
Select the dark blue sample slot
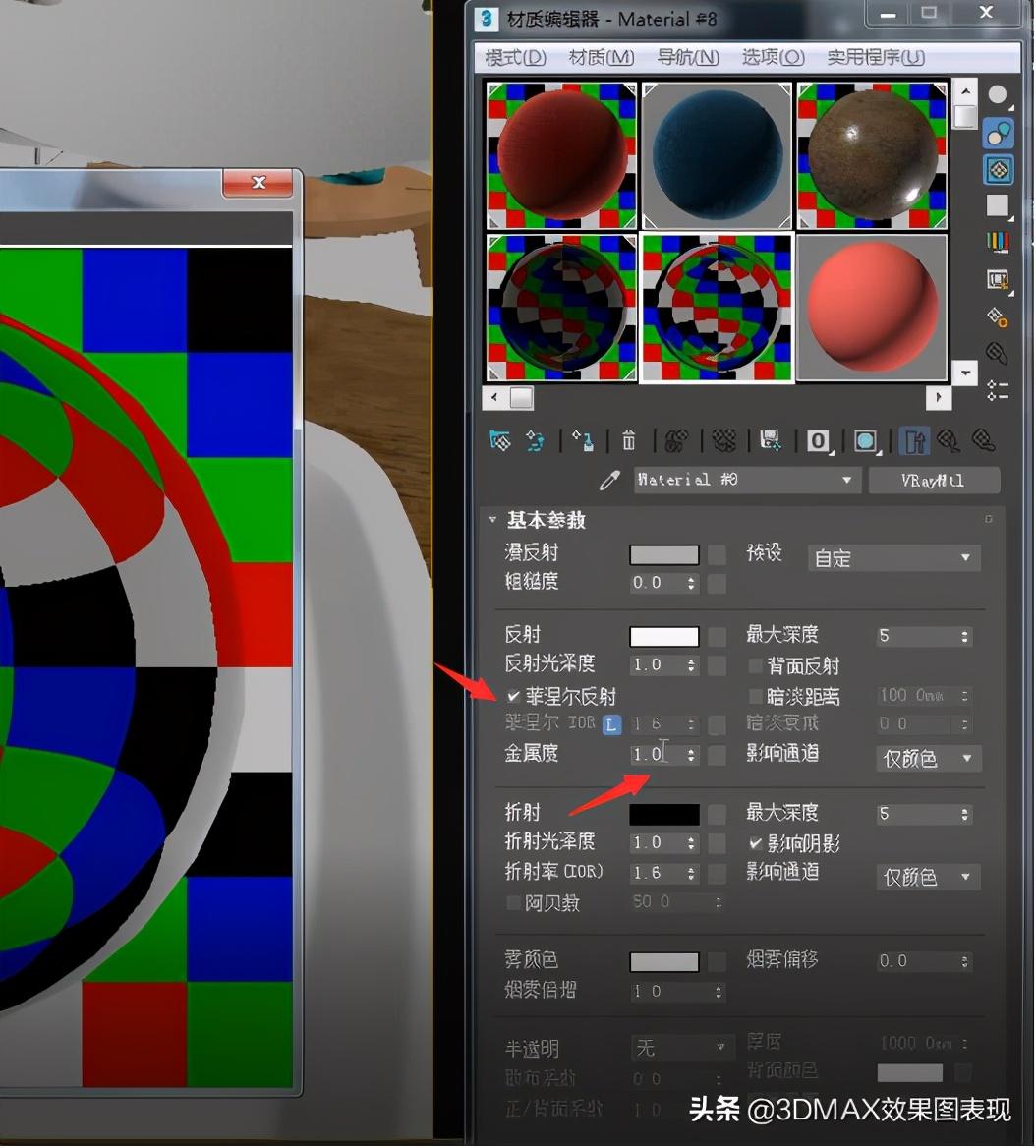point(717,155)
